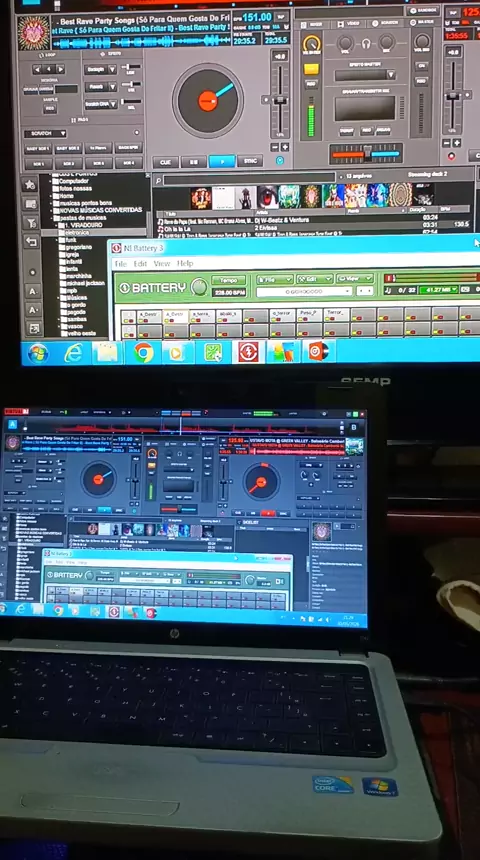The width and height of the screenshot is (480, 860).
Task: Open Internet Explorer on external monitor taskbar
Action: (x=73, y=353)
